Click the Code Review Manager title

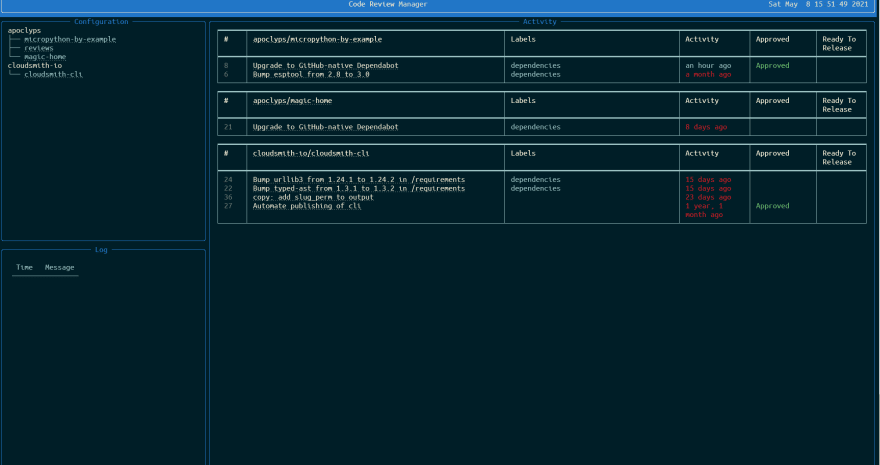click(388, 4)
